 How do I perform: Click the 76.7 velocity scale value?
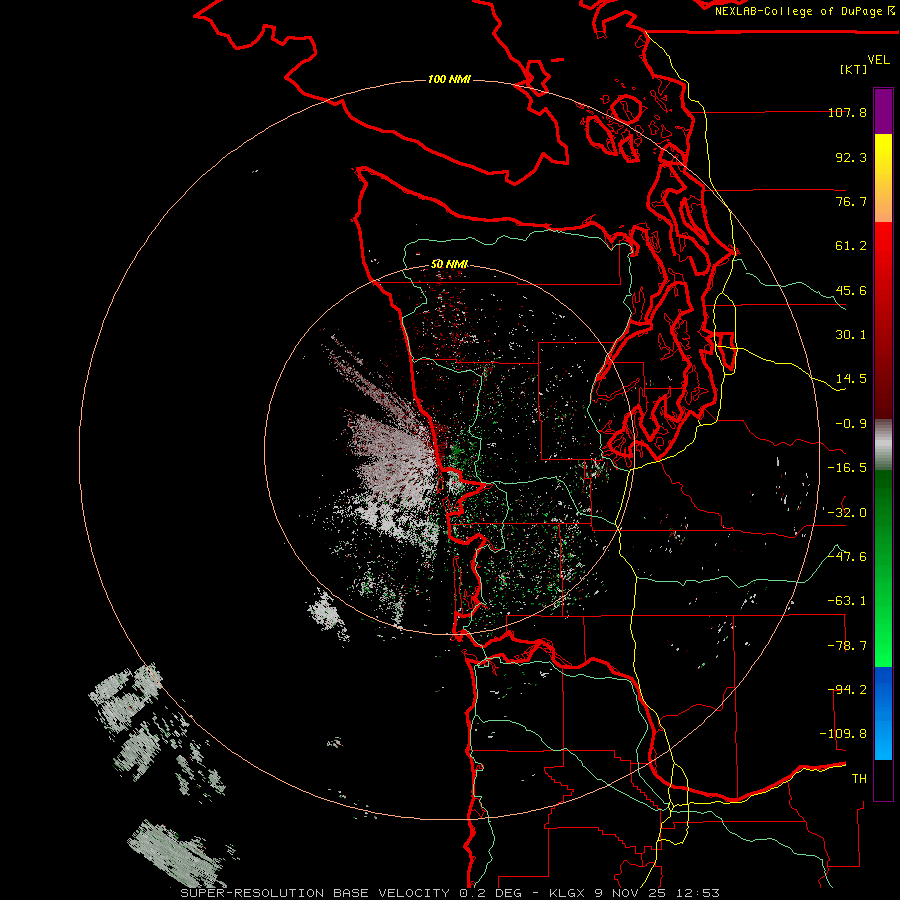coord(851,201)
